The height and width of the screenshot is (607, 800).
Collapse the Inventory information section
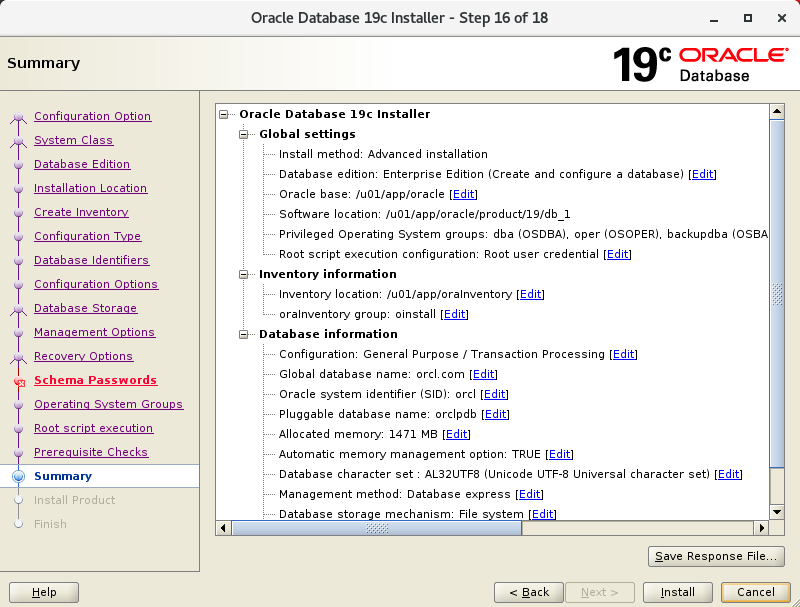click(243, 274)
